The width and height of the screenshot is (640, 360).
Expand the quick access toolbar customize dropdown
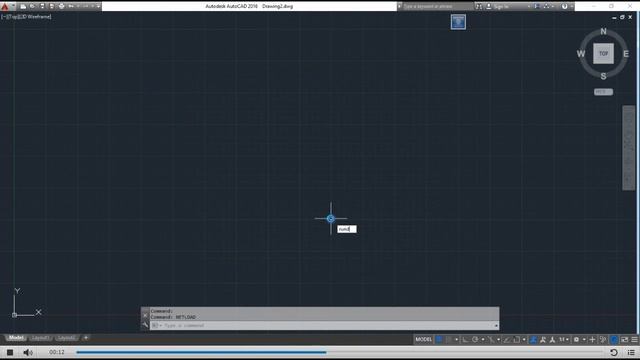(x=98, y=7)
